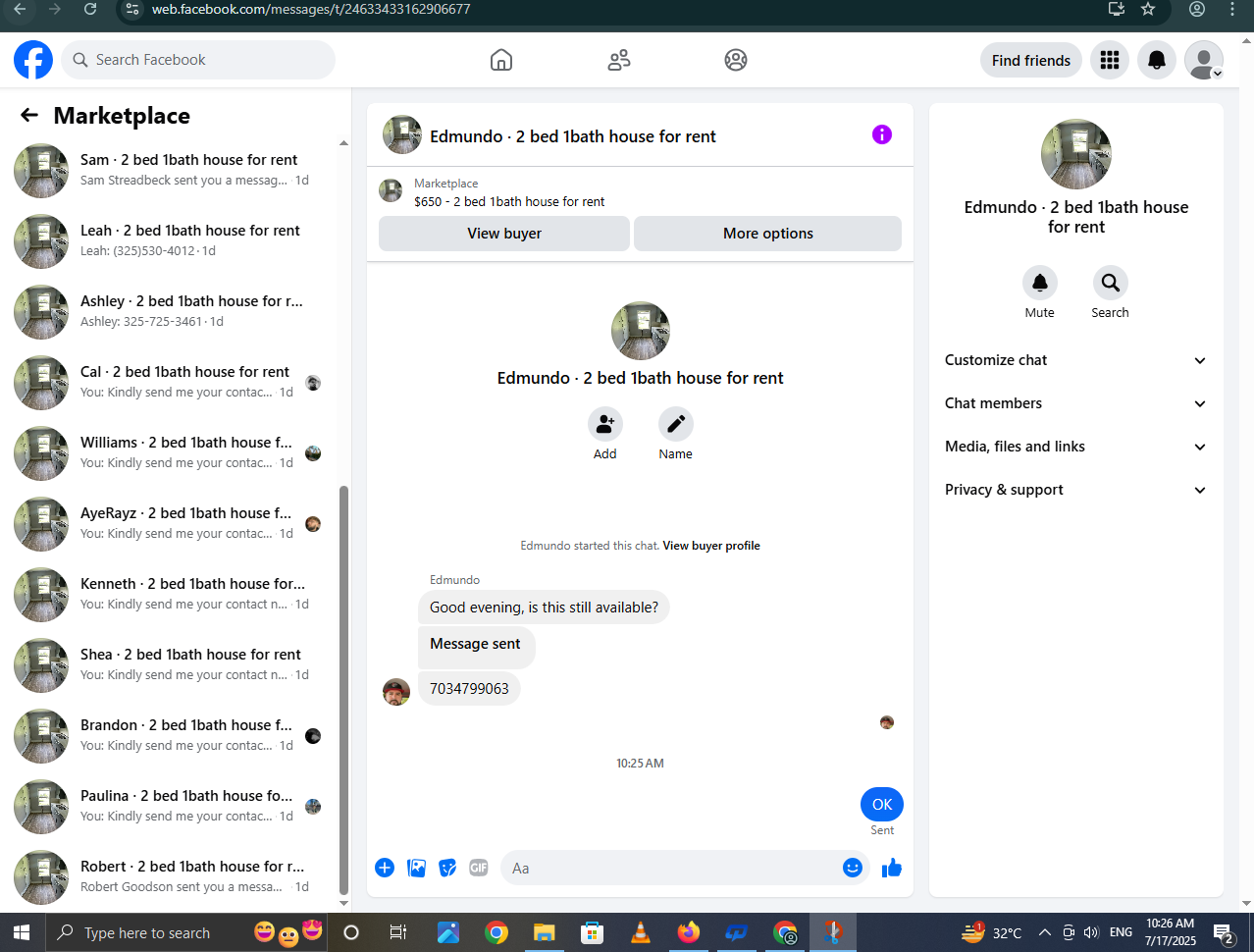Image resolution: width=1254 pixels, height=952 pixels.
Task: Open Microsoft Store from the taskbar
Action: click(593, 932)
